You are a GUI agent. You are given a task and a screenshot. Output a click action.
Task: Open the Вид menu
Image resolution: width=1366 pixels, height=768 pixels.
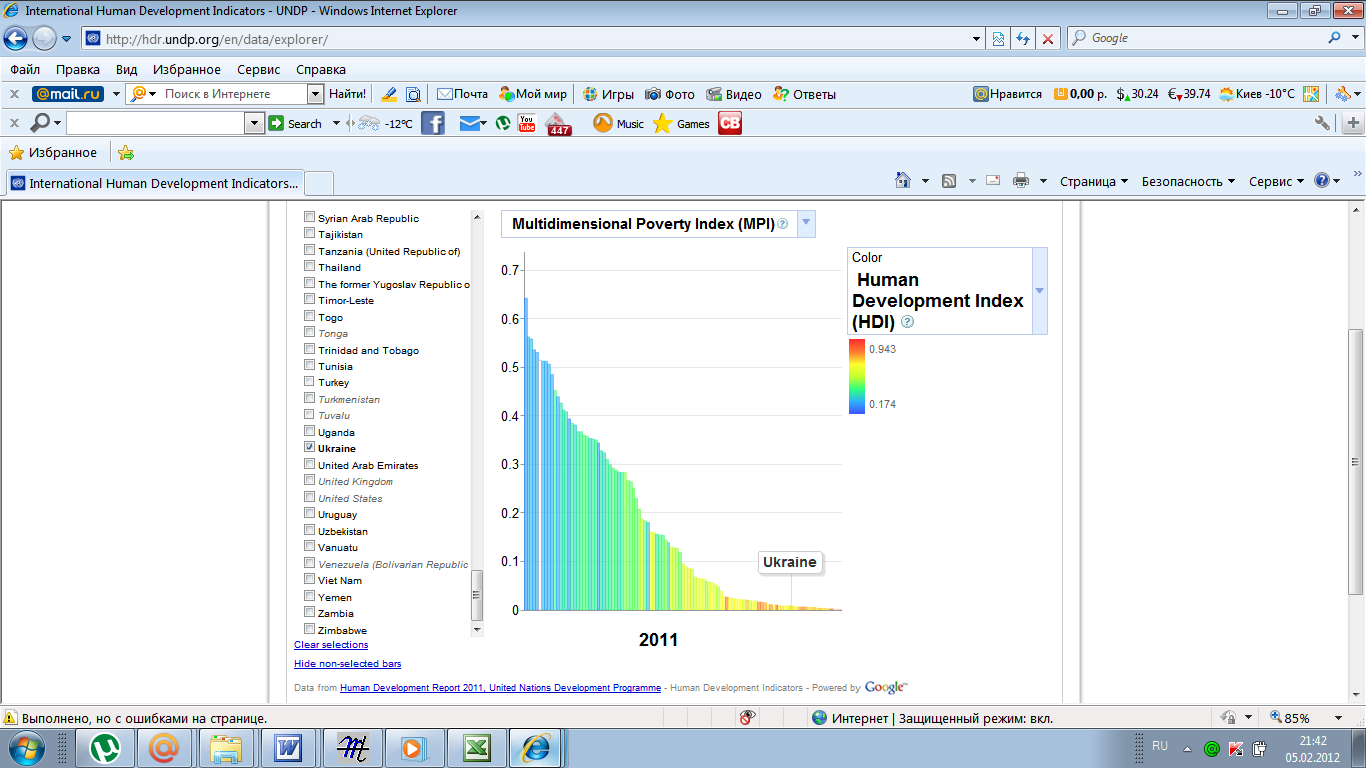pos(126,69)
